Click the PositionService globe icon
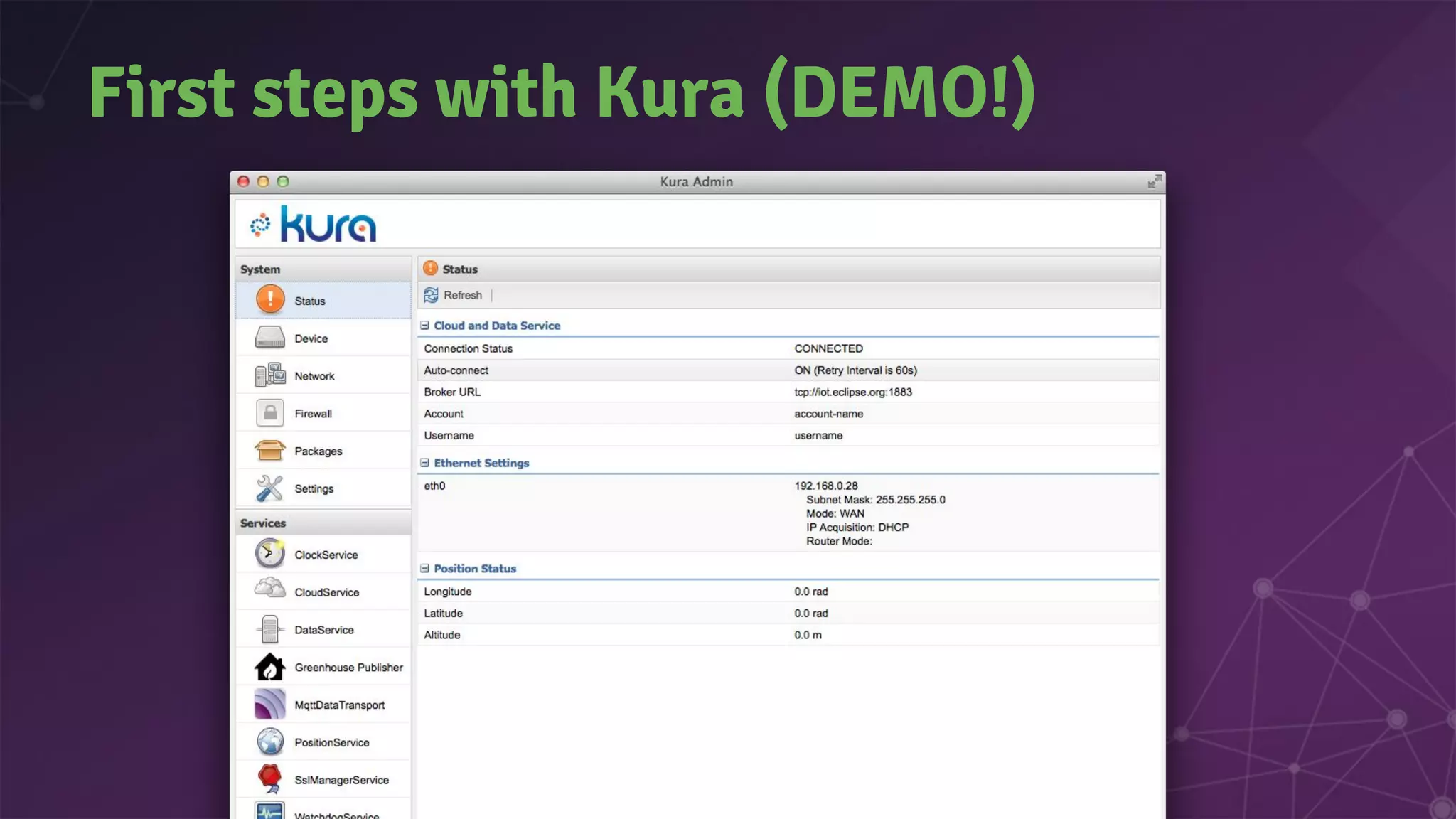Viewport: 1456px width, 819px height. (x=270, y=742)
